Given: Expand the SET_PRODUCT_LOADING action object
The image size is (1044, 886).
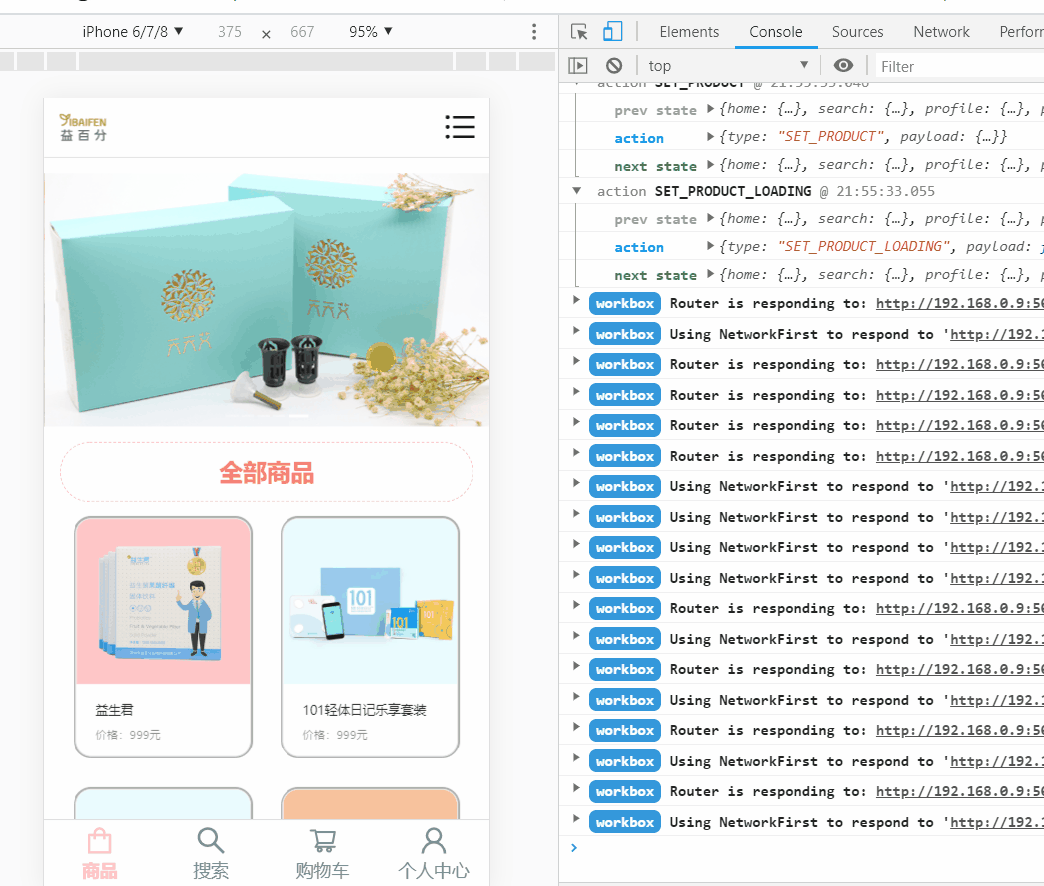Looking at the screenshot, I should pyautogui.click(x=710, y=246).
